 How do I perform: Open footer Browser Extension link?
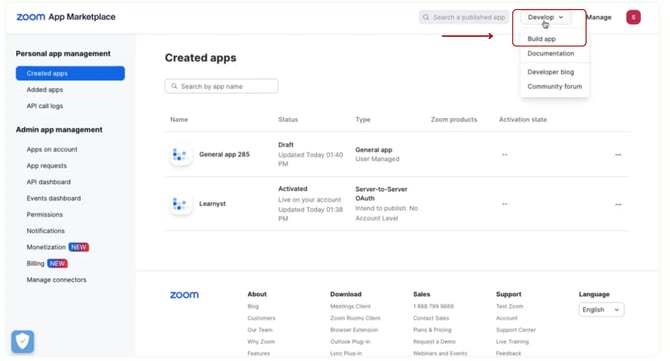(354, 330)
